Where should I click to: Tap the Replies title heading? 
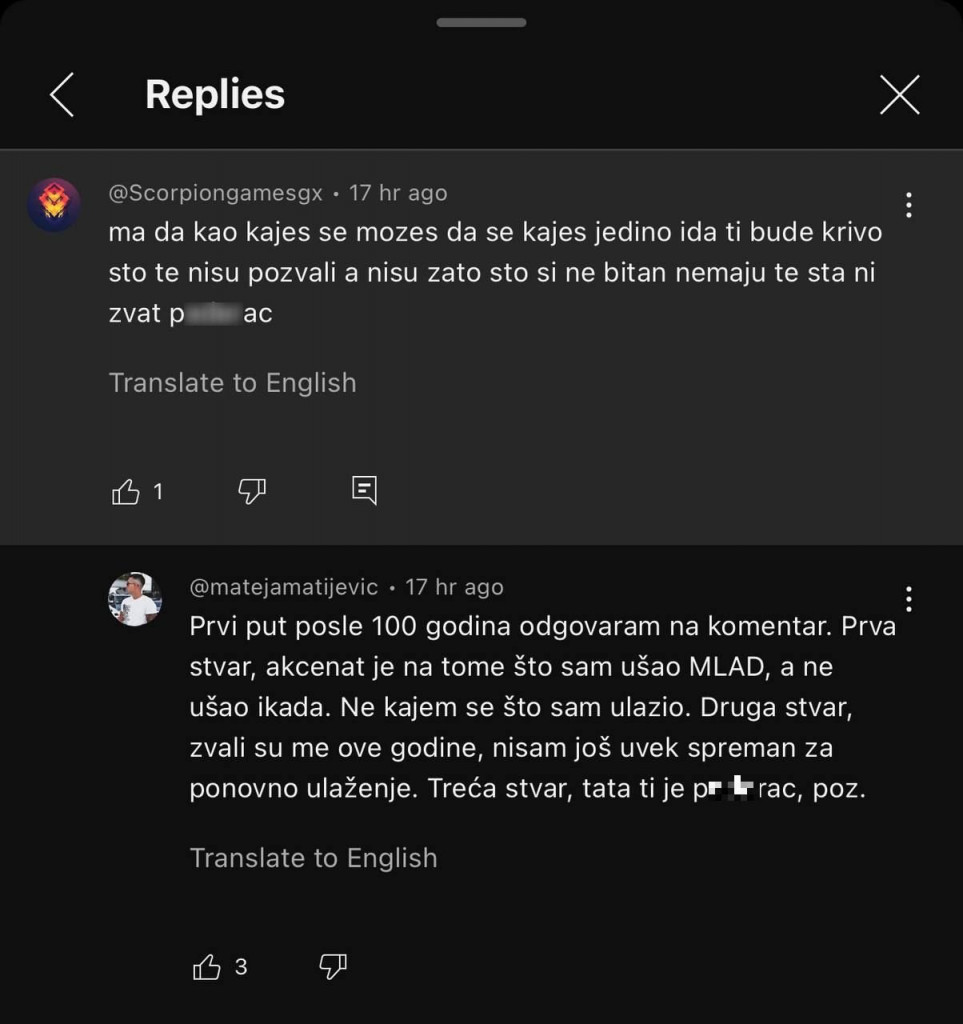point(215,95)
